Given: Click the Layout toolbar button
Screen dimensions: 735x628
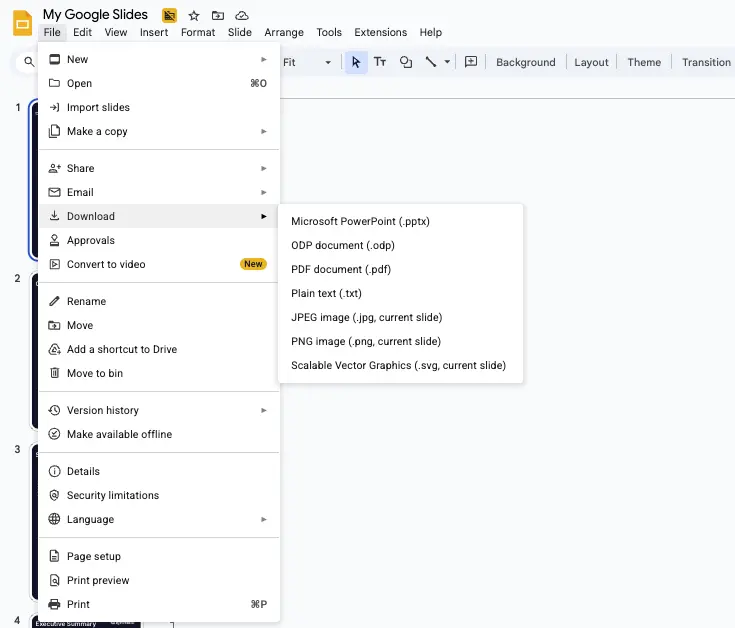Looking at the screenshot, I should pos(591,62).
